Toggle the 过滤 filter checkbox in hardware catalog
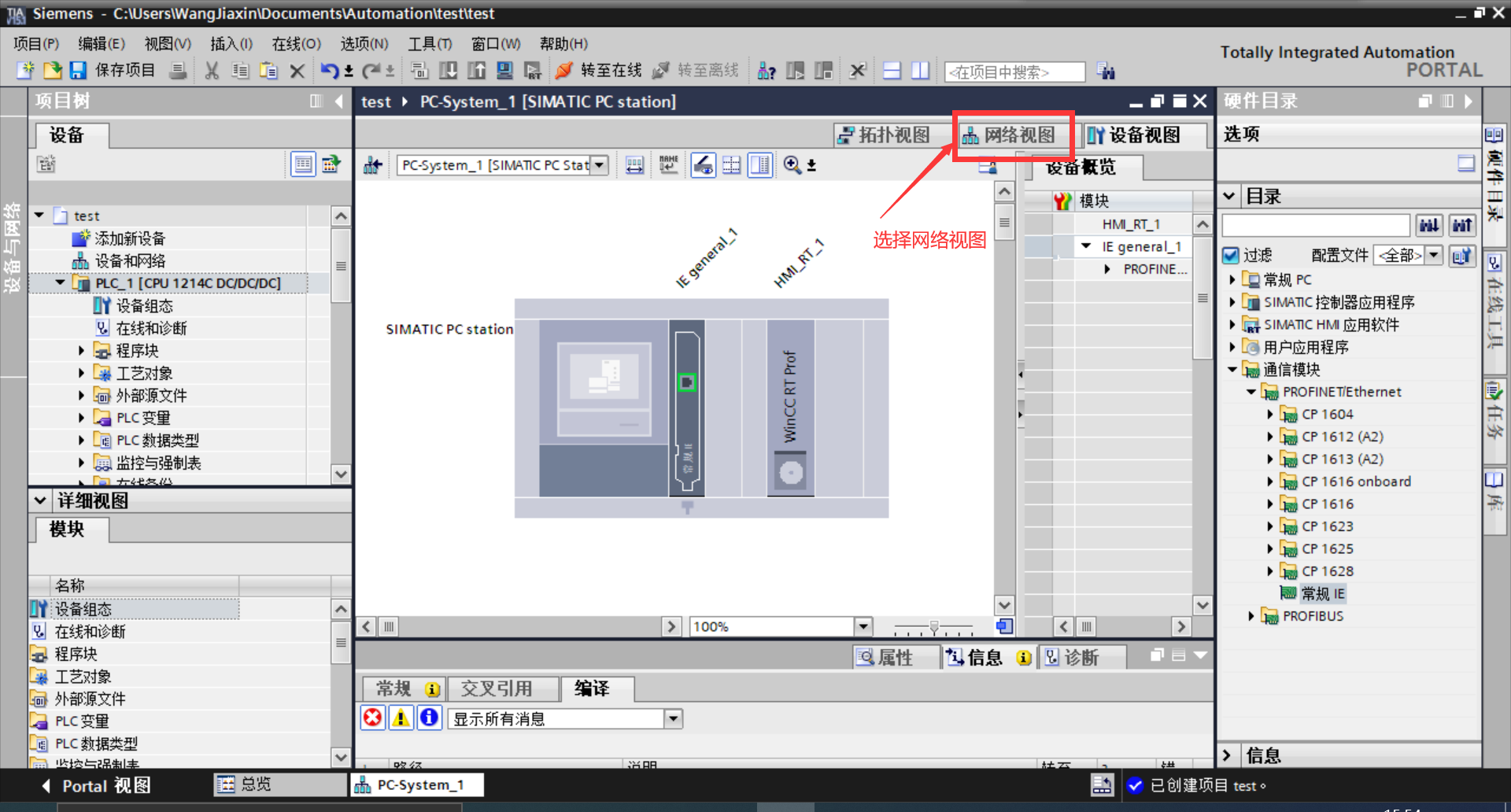Viewport: 1511px width, 812px height. [x=1231, y=255]
